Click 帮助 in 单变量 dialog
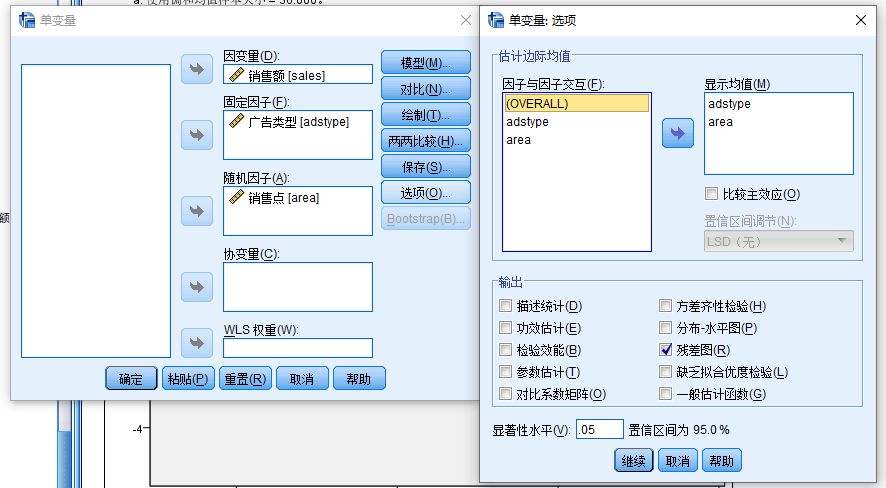This screenshot has width=886, height=488. [x=359, y=378]
